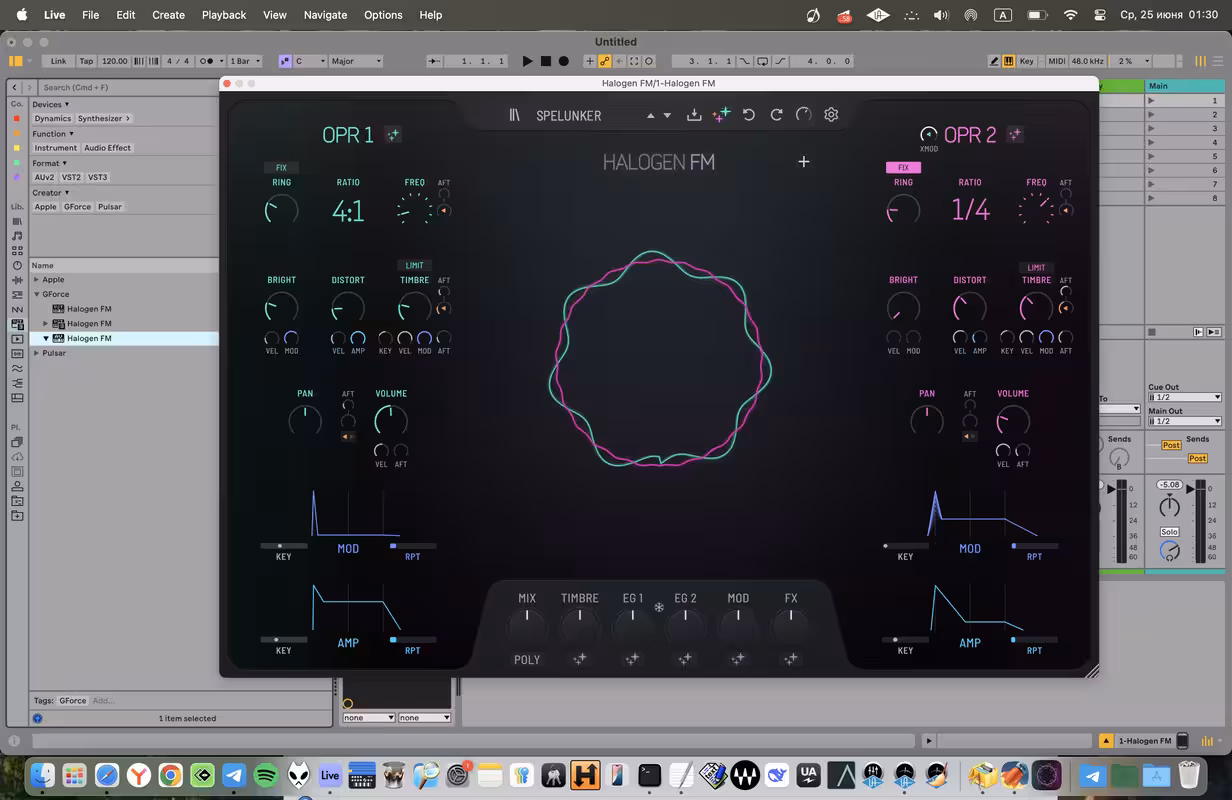
Task: Open Halogen FM settings gear
Action: tap(831, 115)
